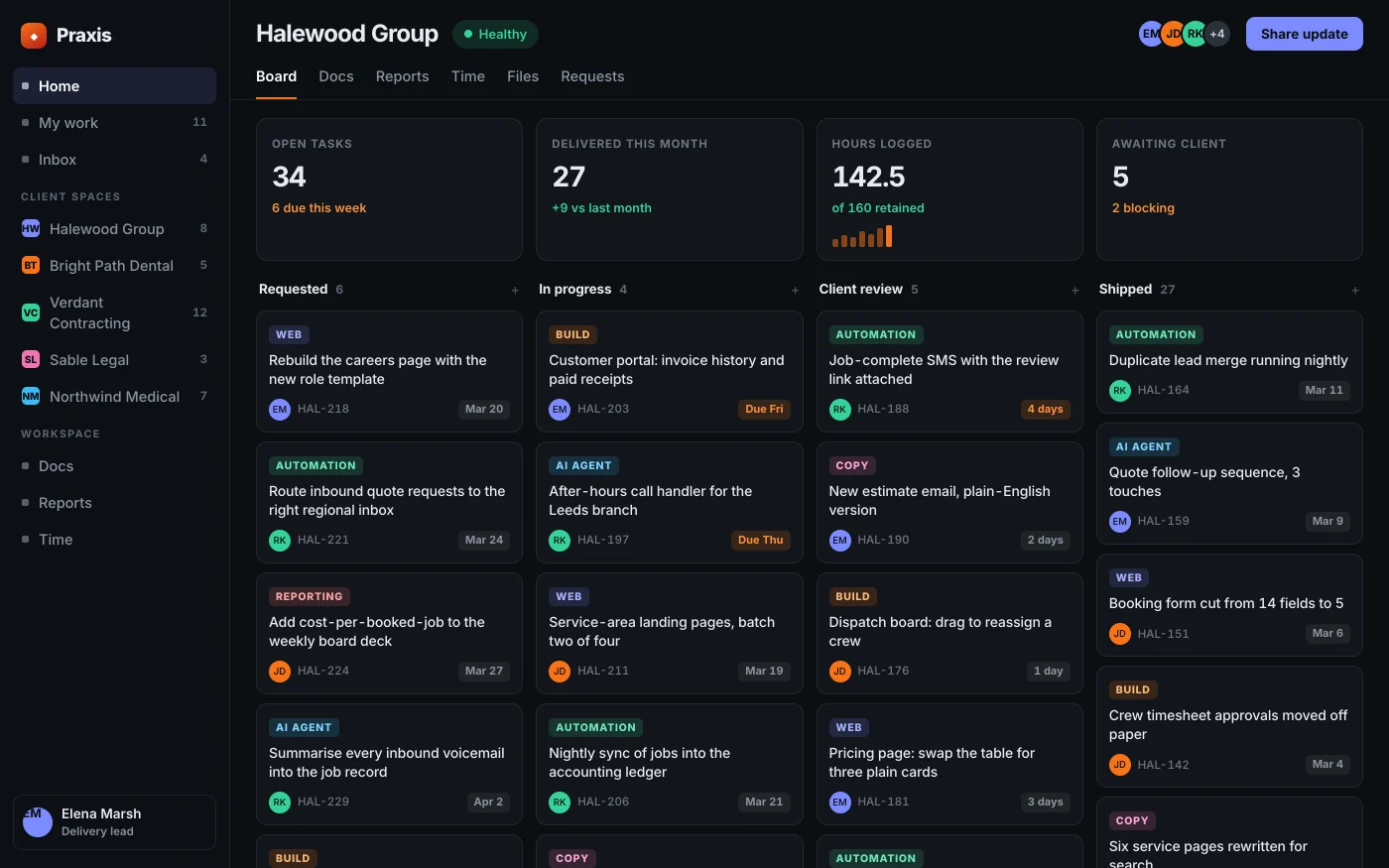Click assignee avatar on HAL-221 card
1389x868 pixels.
pos(280,540)
